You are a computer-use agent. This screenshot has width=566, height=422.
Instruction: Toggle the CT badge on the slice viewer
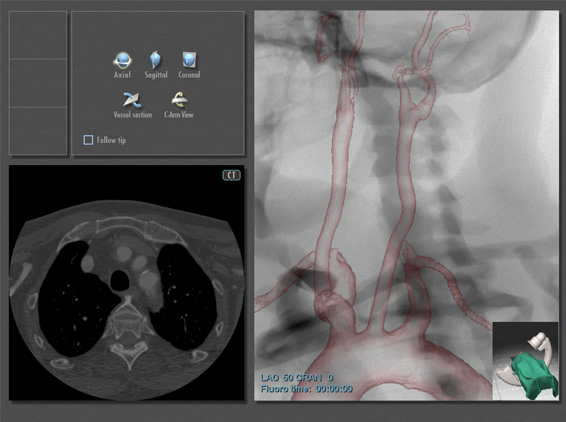[x=231, y=175]
